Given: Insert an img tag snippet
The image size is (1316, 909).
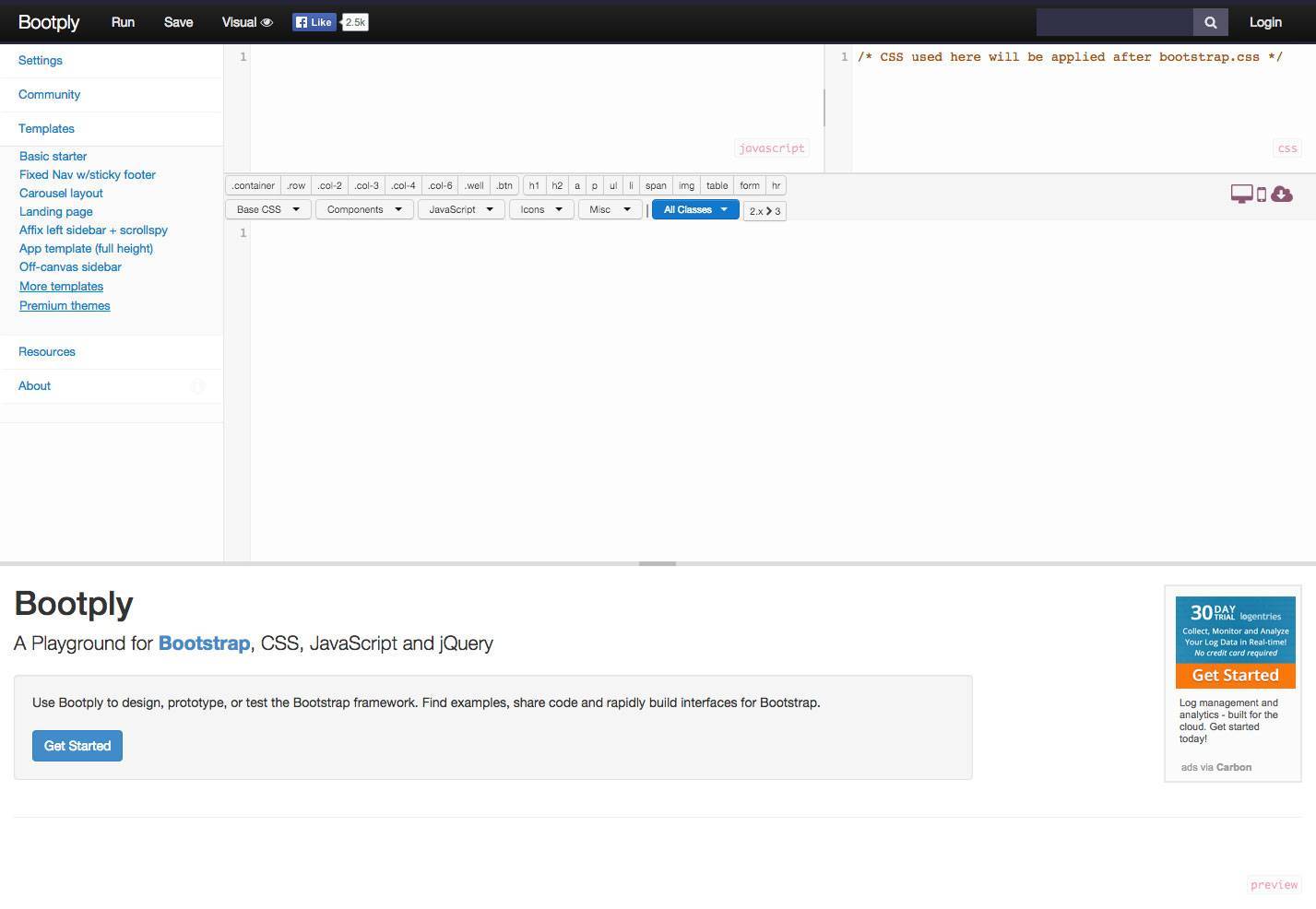Looking at the screenshot, I should [687, 186].
